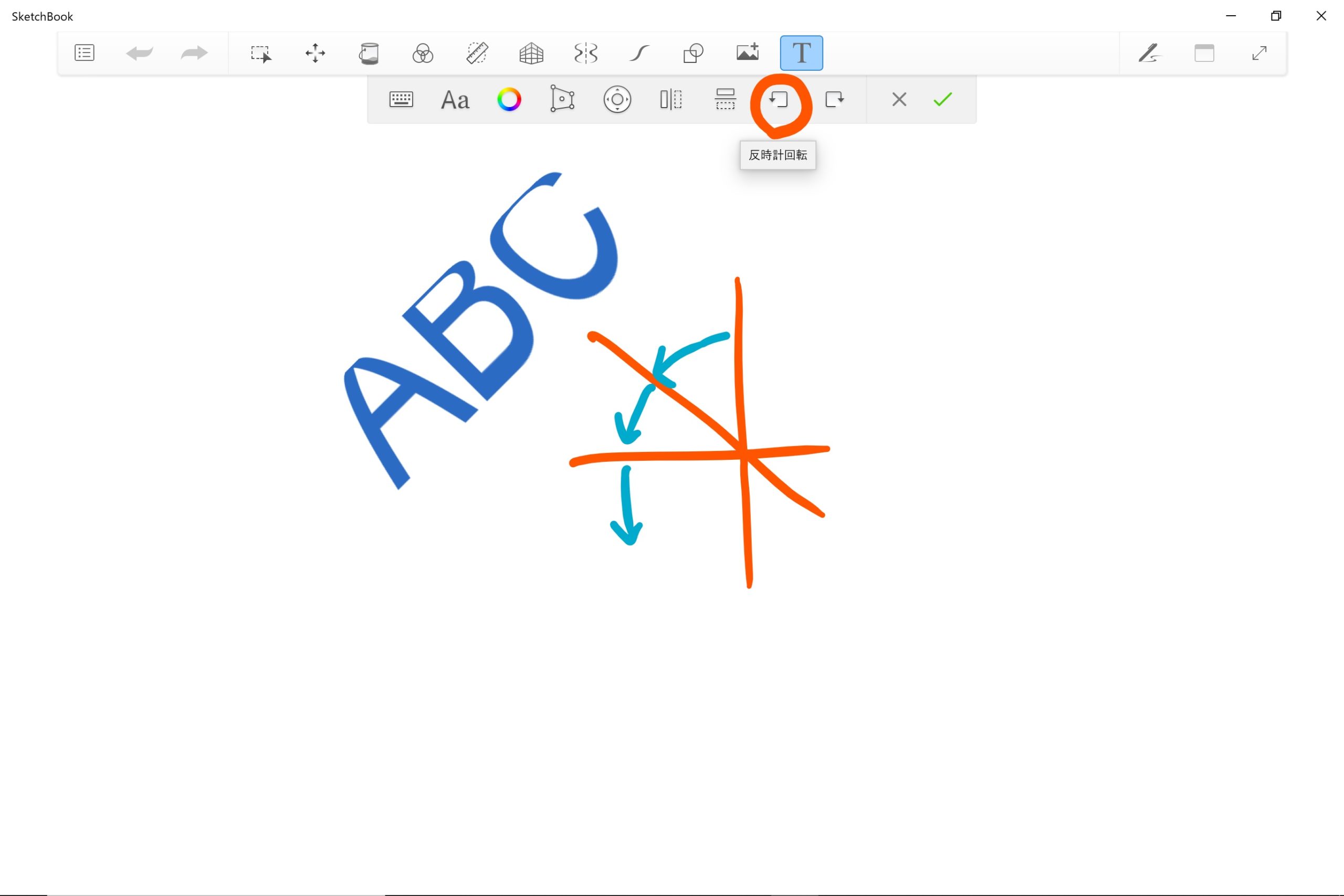Click the Redo arrow
Screen dimensions: 1344x896
pos(194,53)
